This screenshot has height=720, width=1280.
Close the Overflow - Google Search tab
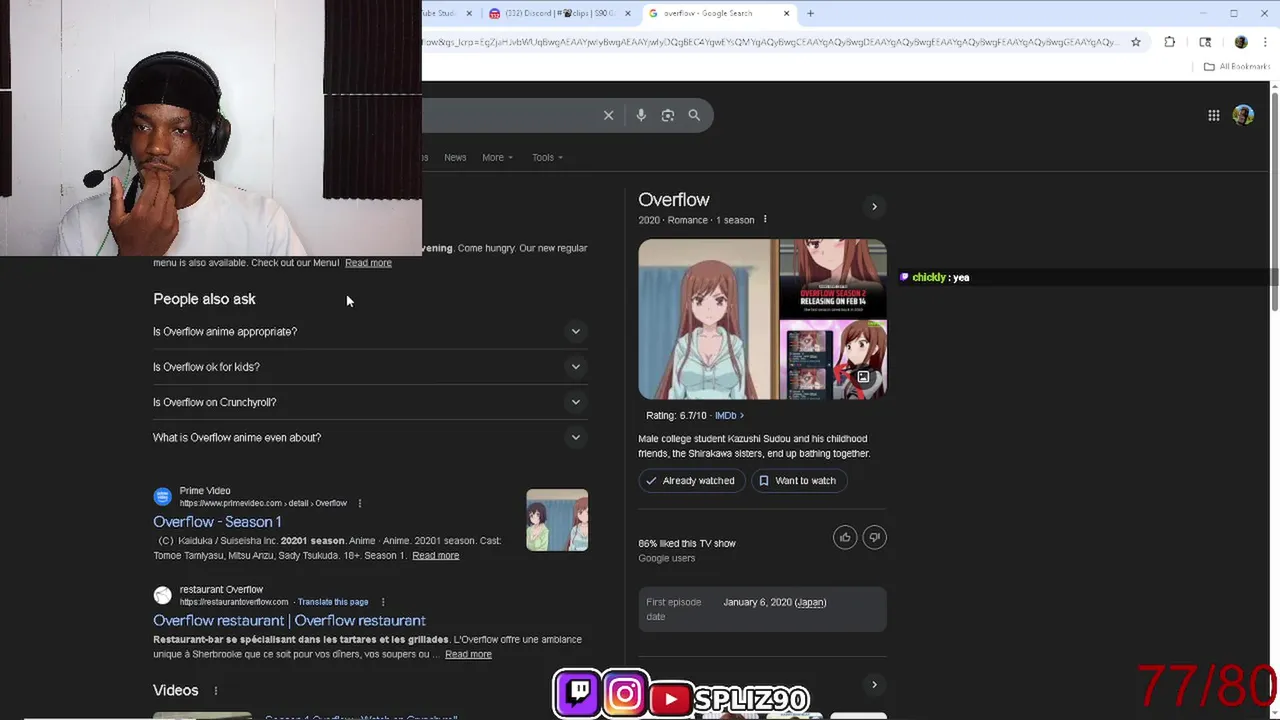(786, 13)
